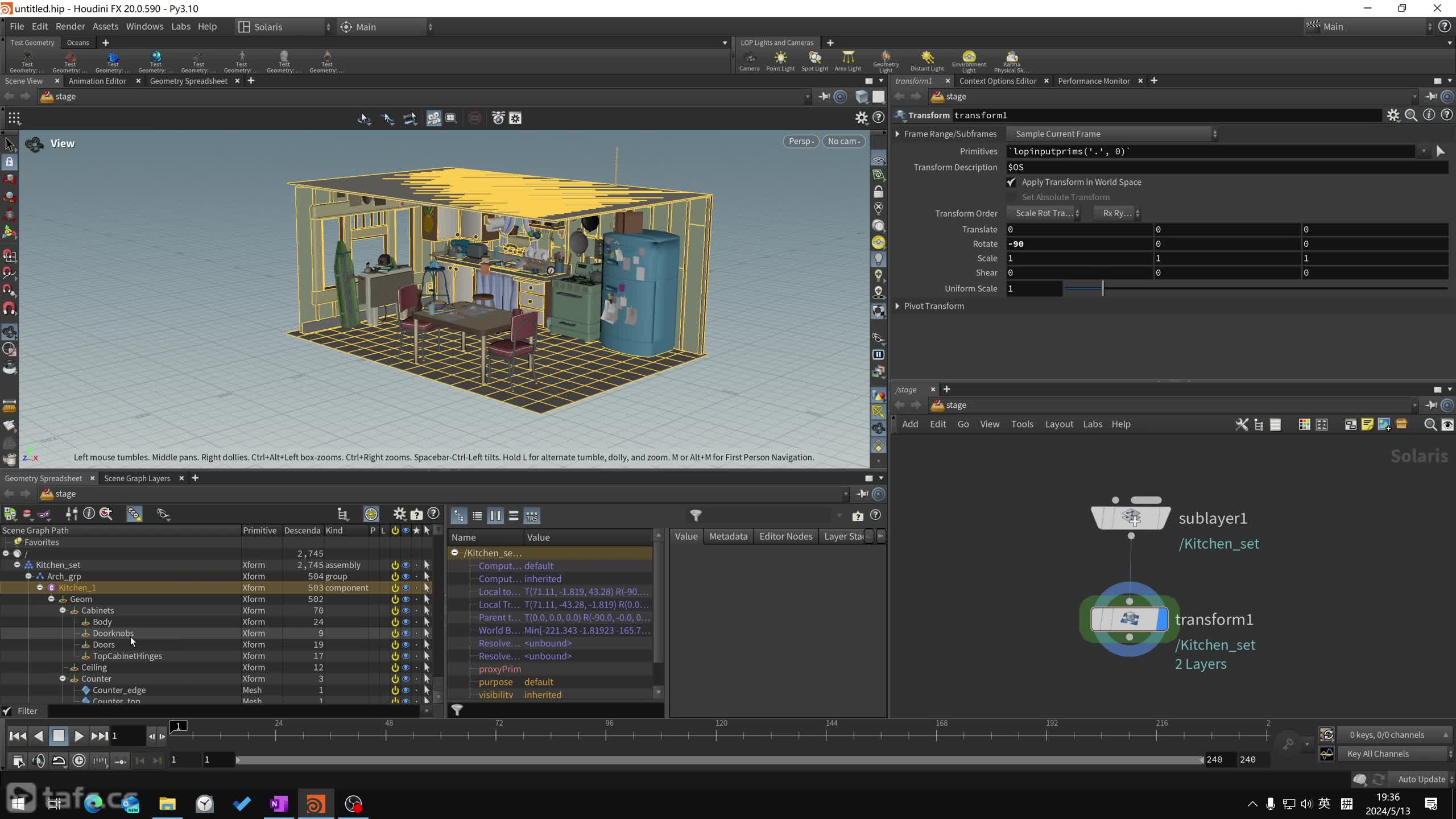Toggle visibility eye for TopCabinetHinges
This screenshot has width=1456, height=819.
(x=406, y=656)
